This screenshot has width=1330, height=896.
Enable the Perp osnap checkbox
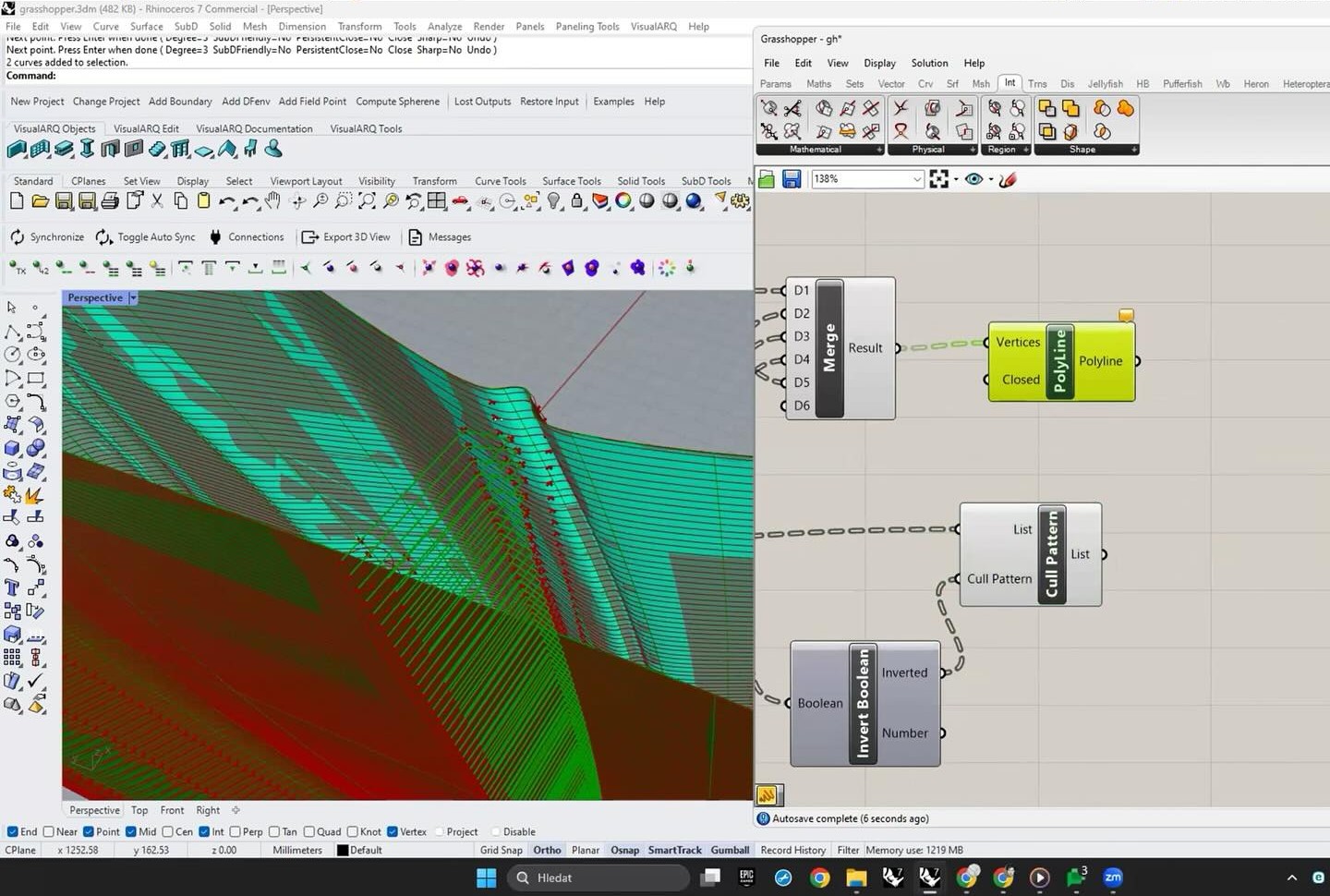coord(235,831)
